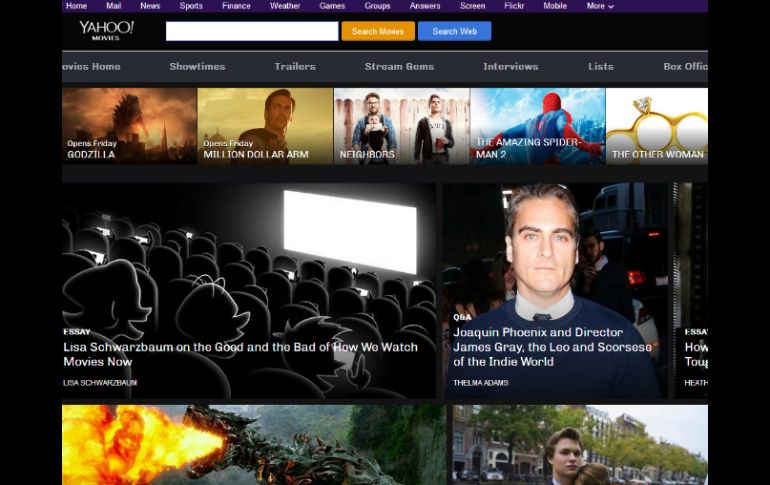The width and height of the screenshot is (770, 485).
Task: Open the Joaquin Phoenix Q&A article
Action: [552, 347]
